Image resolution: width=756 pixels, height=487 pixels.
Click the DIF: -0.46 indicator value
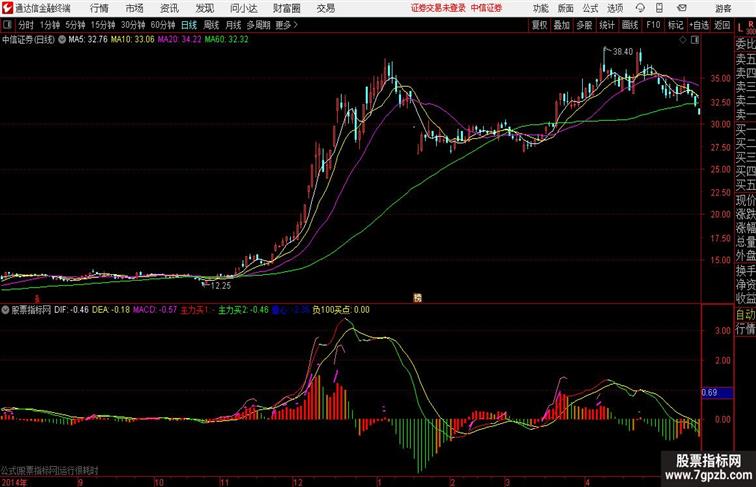71,310
